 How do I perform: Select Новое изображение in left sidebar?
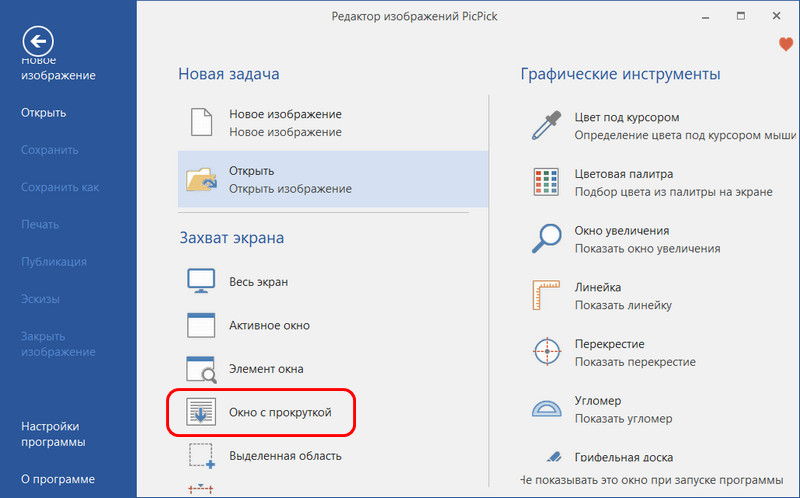click(x=58, y=67)
